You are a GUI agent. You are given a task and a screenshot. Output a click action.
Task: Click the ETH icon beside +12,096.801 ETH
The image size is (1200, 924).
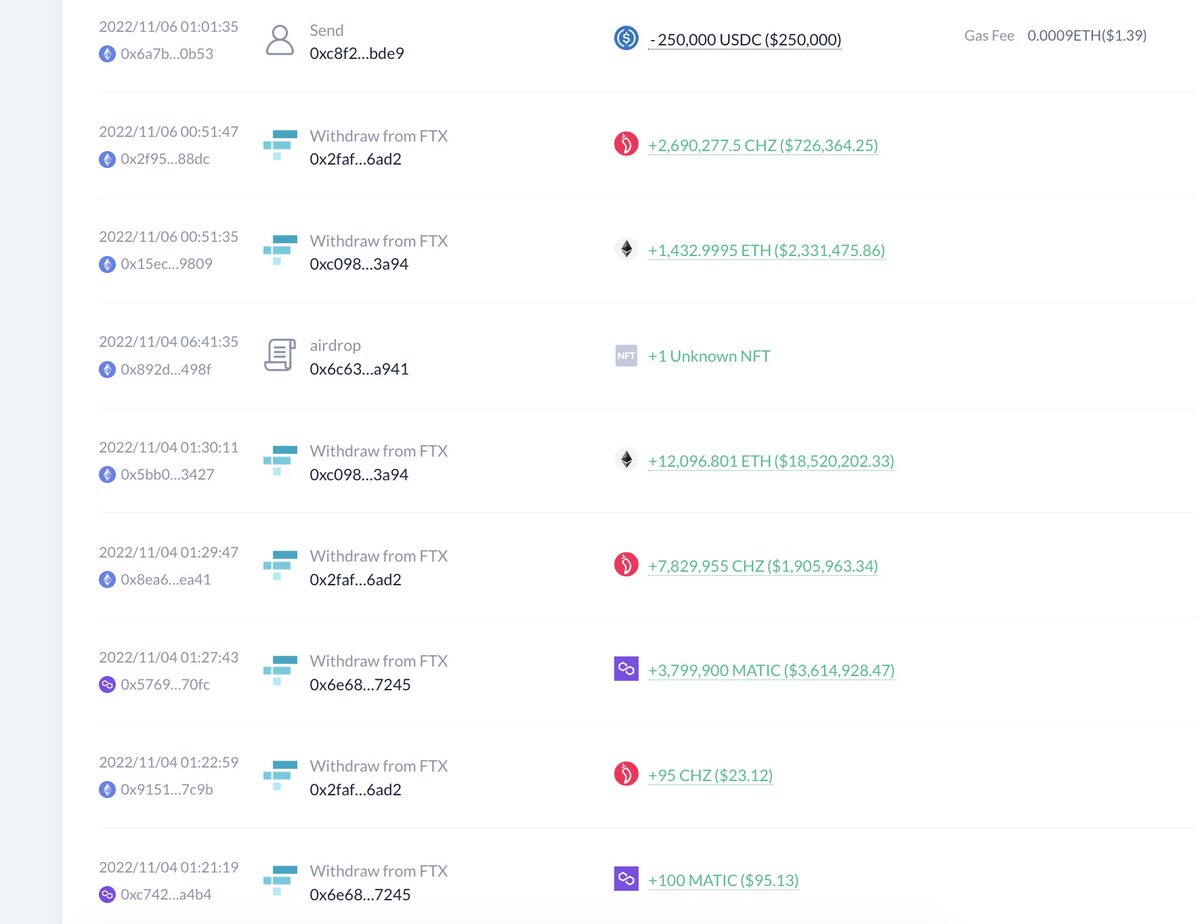tap(626, 460)
